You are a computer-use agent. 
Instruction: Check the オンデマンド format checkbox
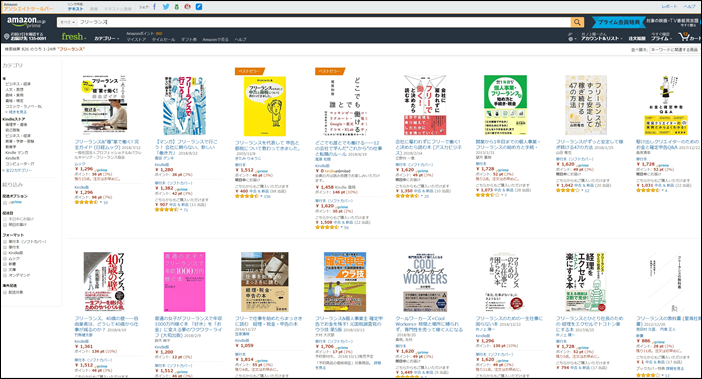pyautogui.click(x=5, y=275)
